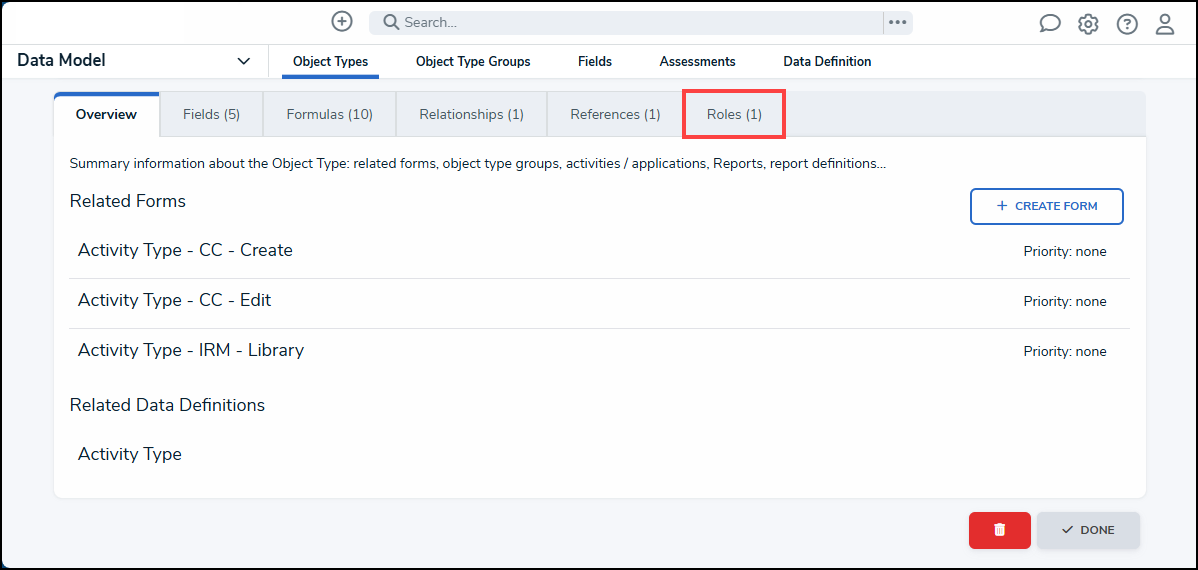Open Activity Type - CC - Create form

[x=185, y=250]
